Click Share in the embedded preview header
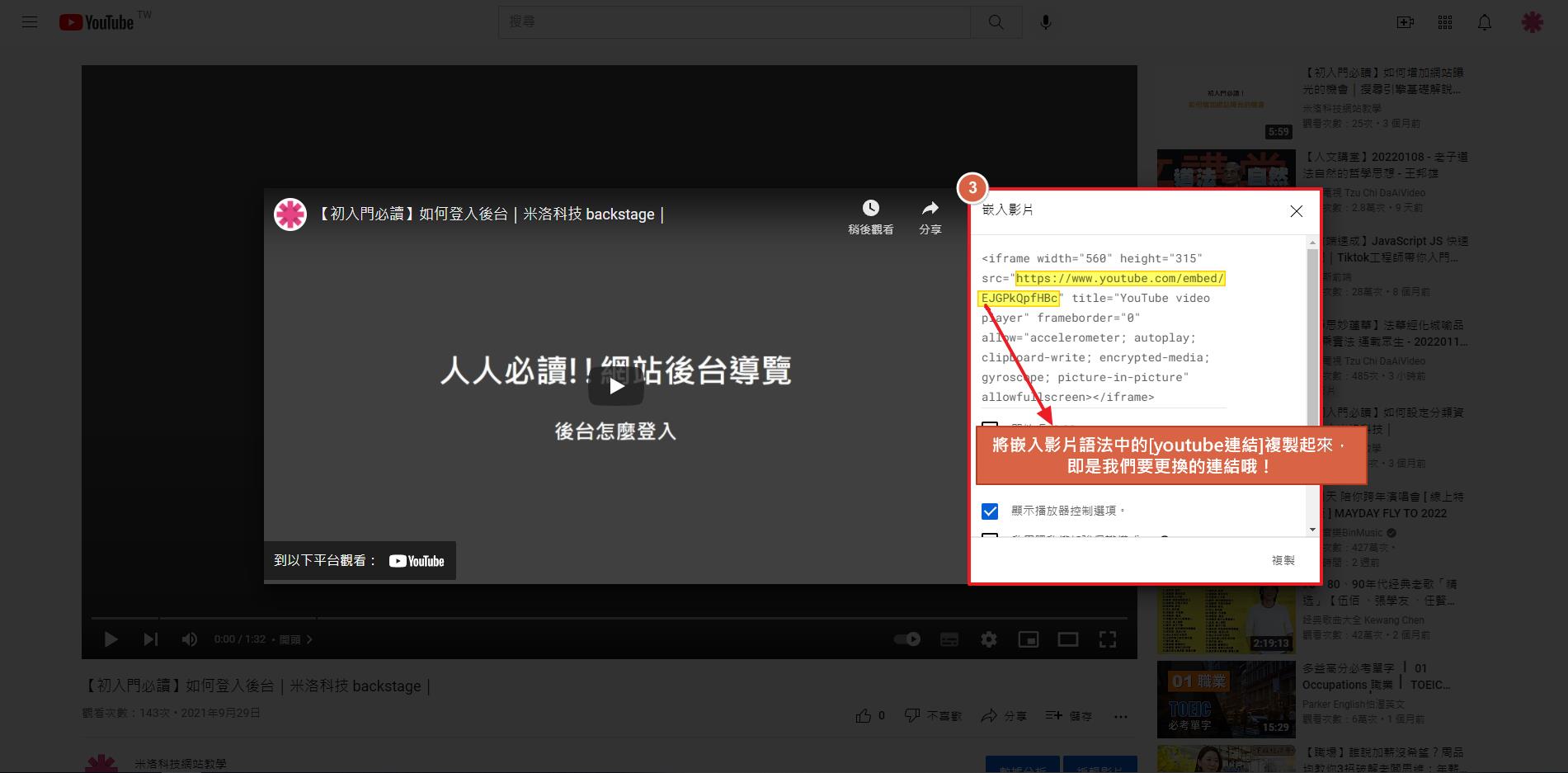Screen dimensions: 1568x773 coord(930,217)
